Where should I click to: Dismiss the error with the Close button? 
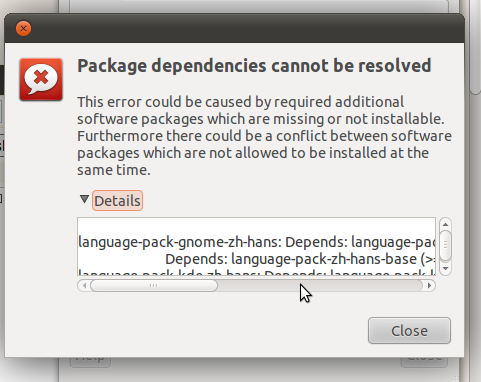[x=409, y=331]
